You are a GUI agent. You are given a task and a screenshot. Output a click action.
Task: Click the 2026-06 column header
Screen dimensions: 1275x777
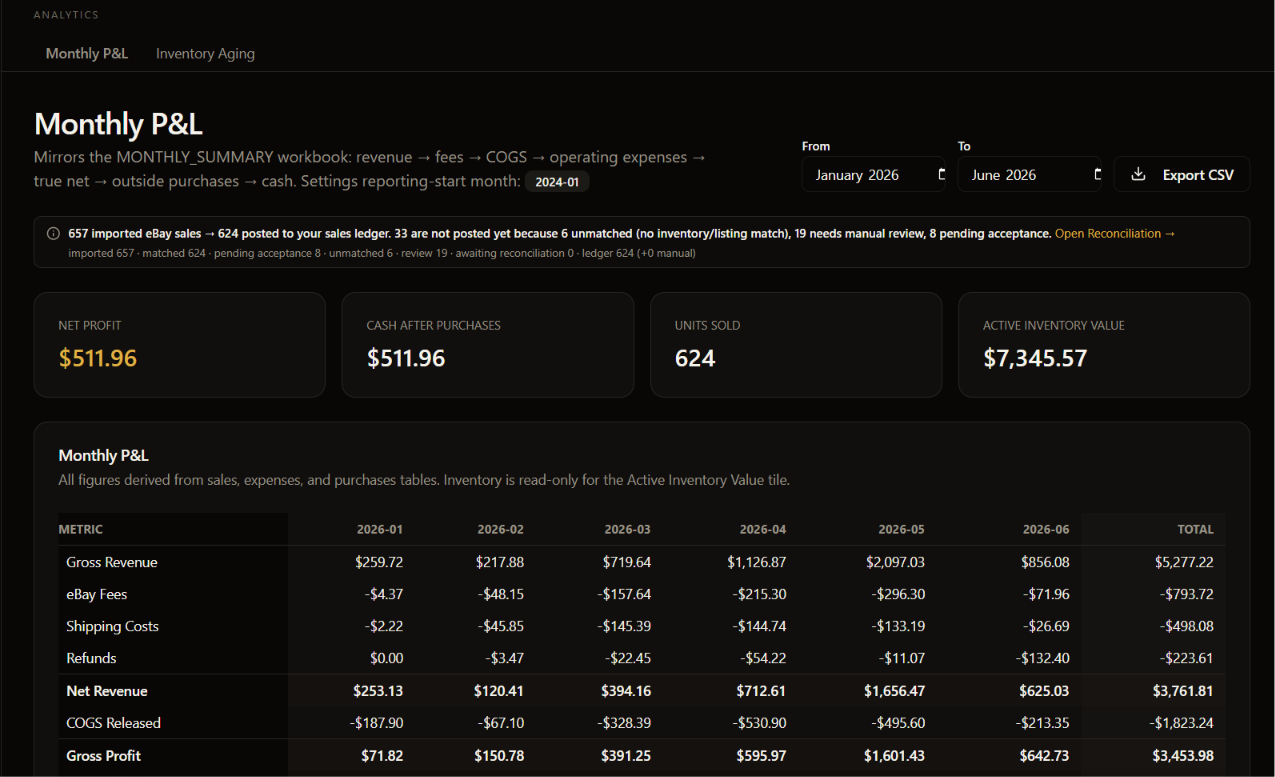(x=1046, y=529)
